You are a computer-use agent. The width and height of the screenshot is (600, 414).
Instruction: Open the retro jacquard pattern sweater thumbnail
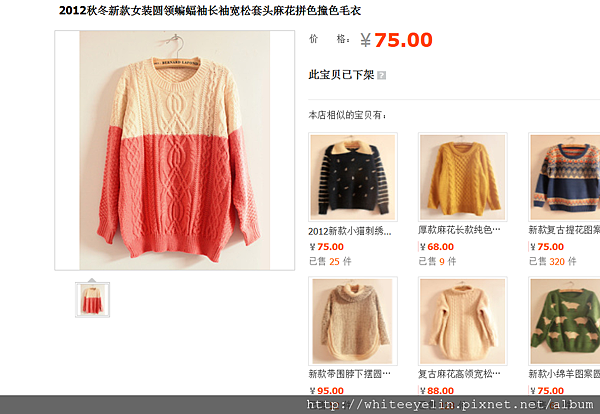(x=564, y=177)
